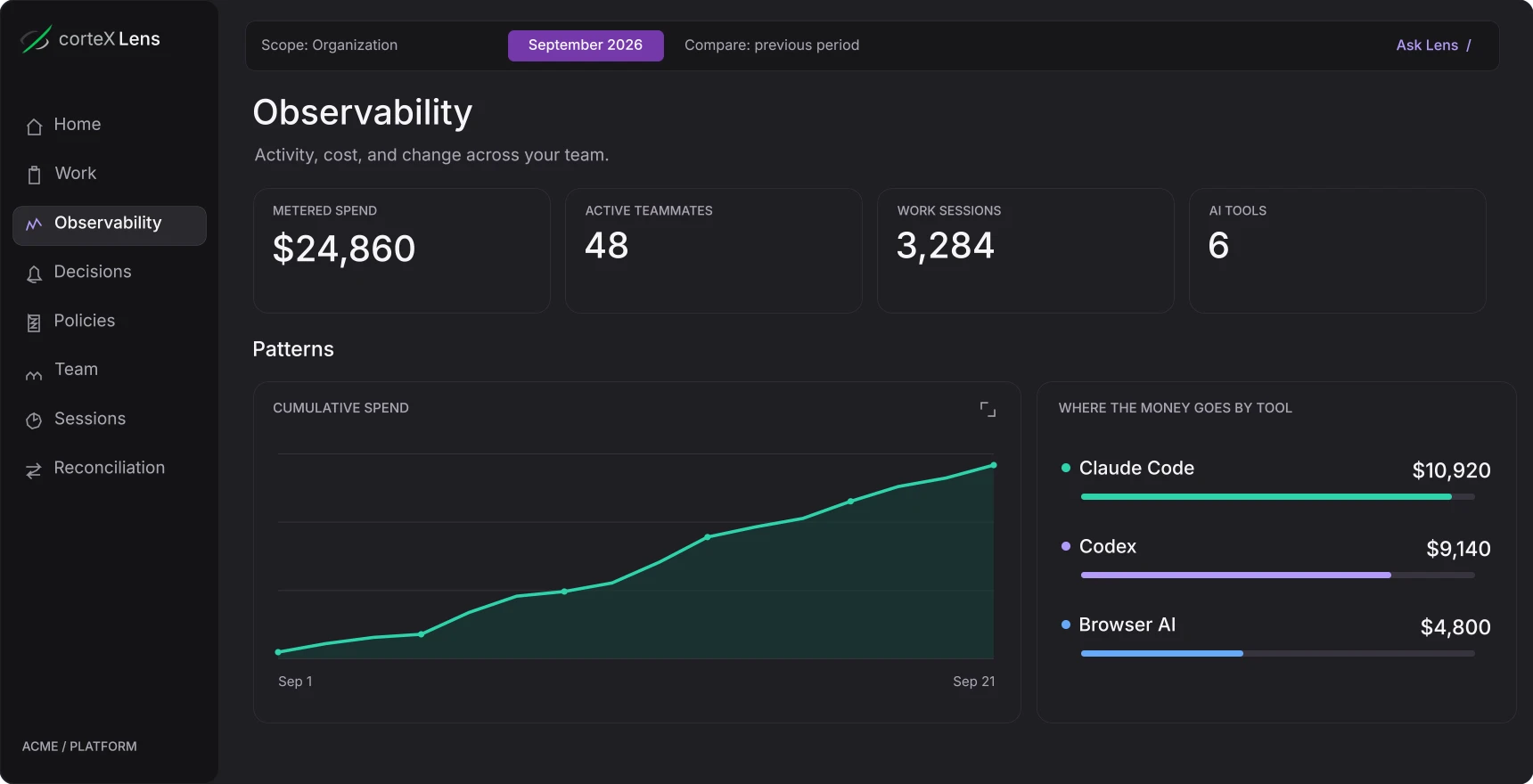Viewport: 1533px width, 784px height.
Task: Click the blue dot beside Browser AI
Action: [x=1066, y=625]
